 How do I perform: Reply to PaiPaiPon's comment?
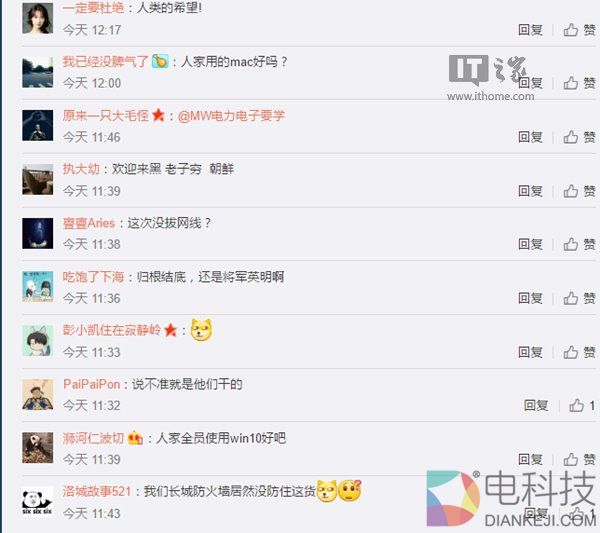tap(536, 405)
